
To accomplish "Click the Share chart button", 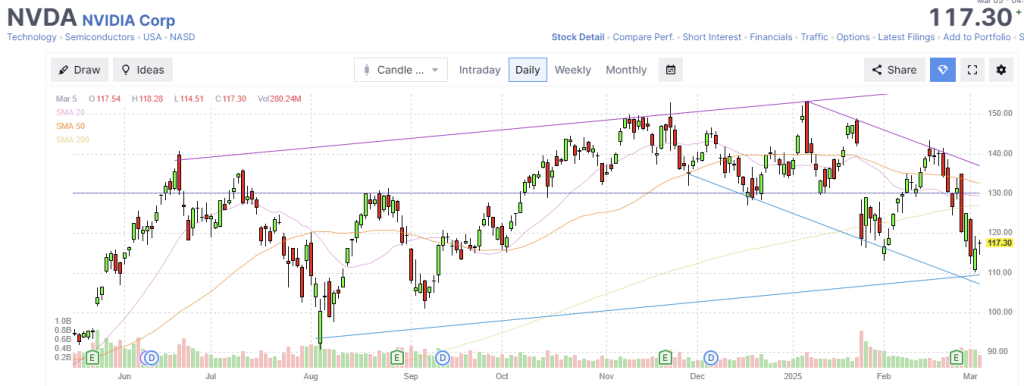I will coord(894,70).
